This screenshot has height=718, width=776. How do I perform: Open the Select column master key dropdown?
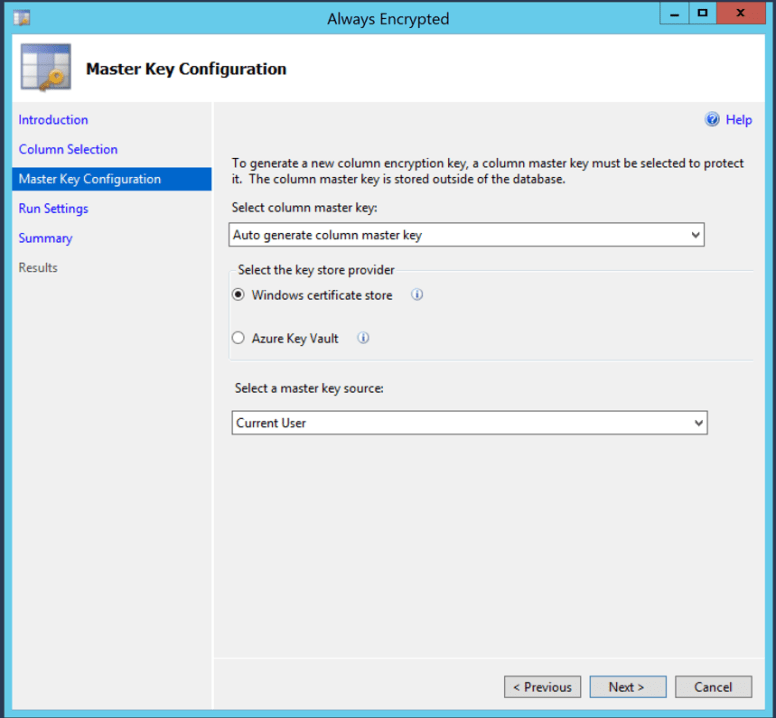[x=466, y=235]
